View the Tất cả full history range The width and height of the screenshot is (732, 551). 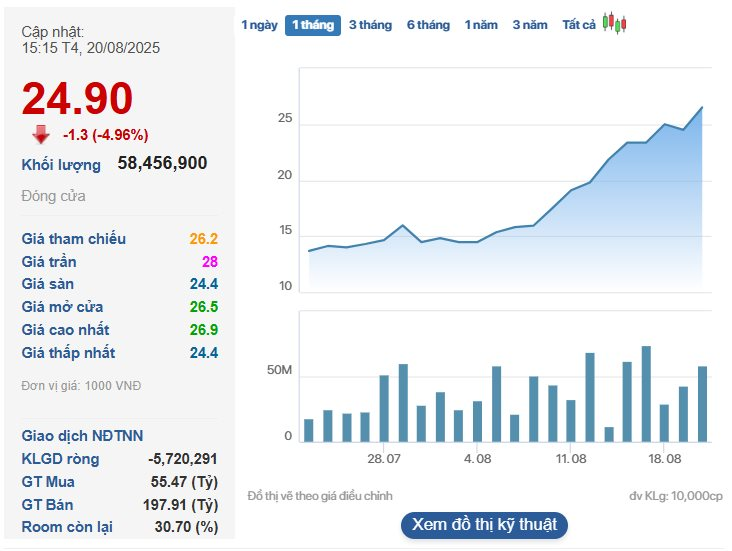point(579,25)
